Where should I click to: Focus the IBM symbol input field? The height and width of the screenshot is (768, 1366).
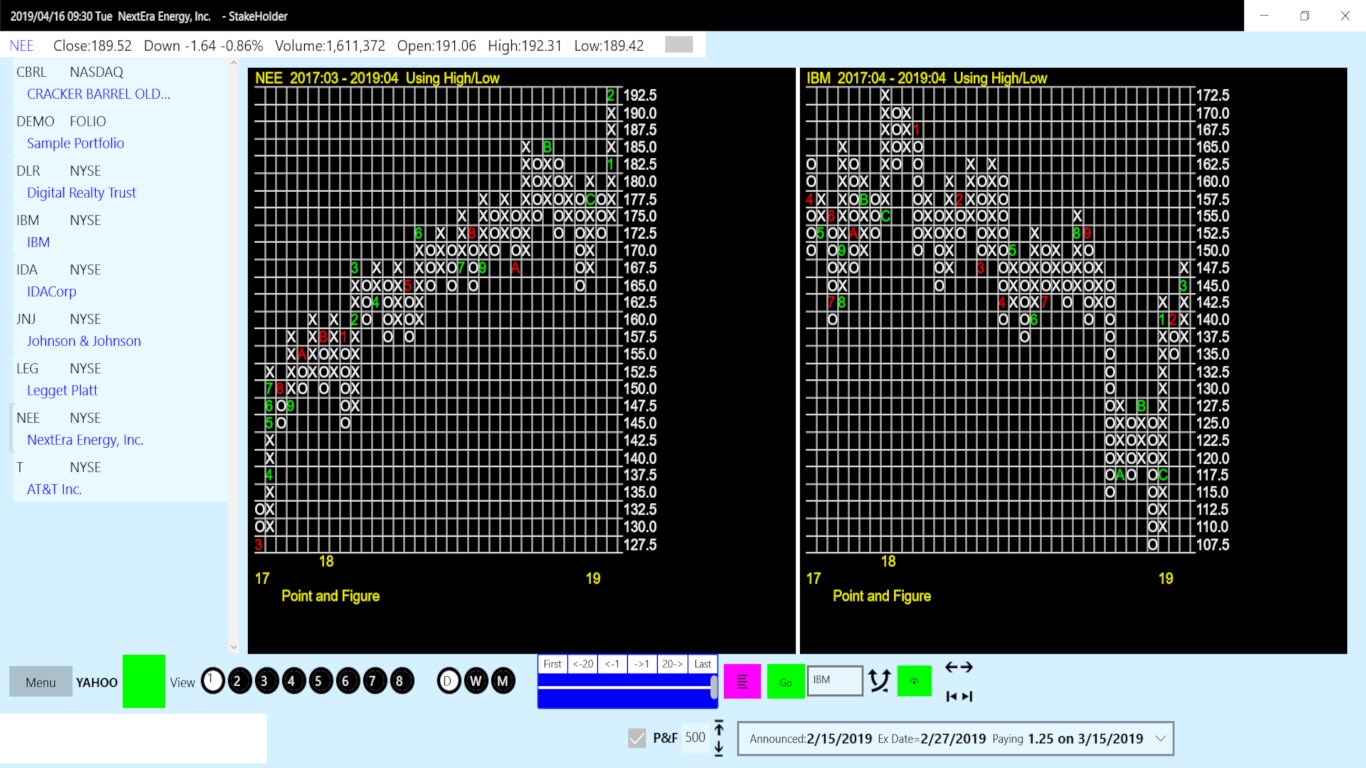point(835,680)
